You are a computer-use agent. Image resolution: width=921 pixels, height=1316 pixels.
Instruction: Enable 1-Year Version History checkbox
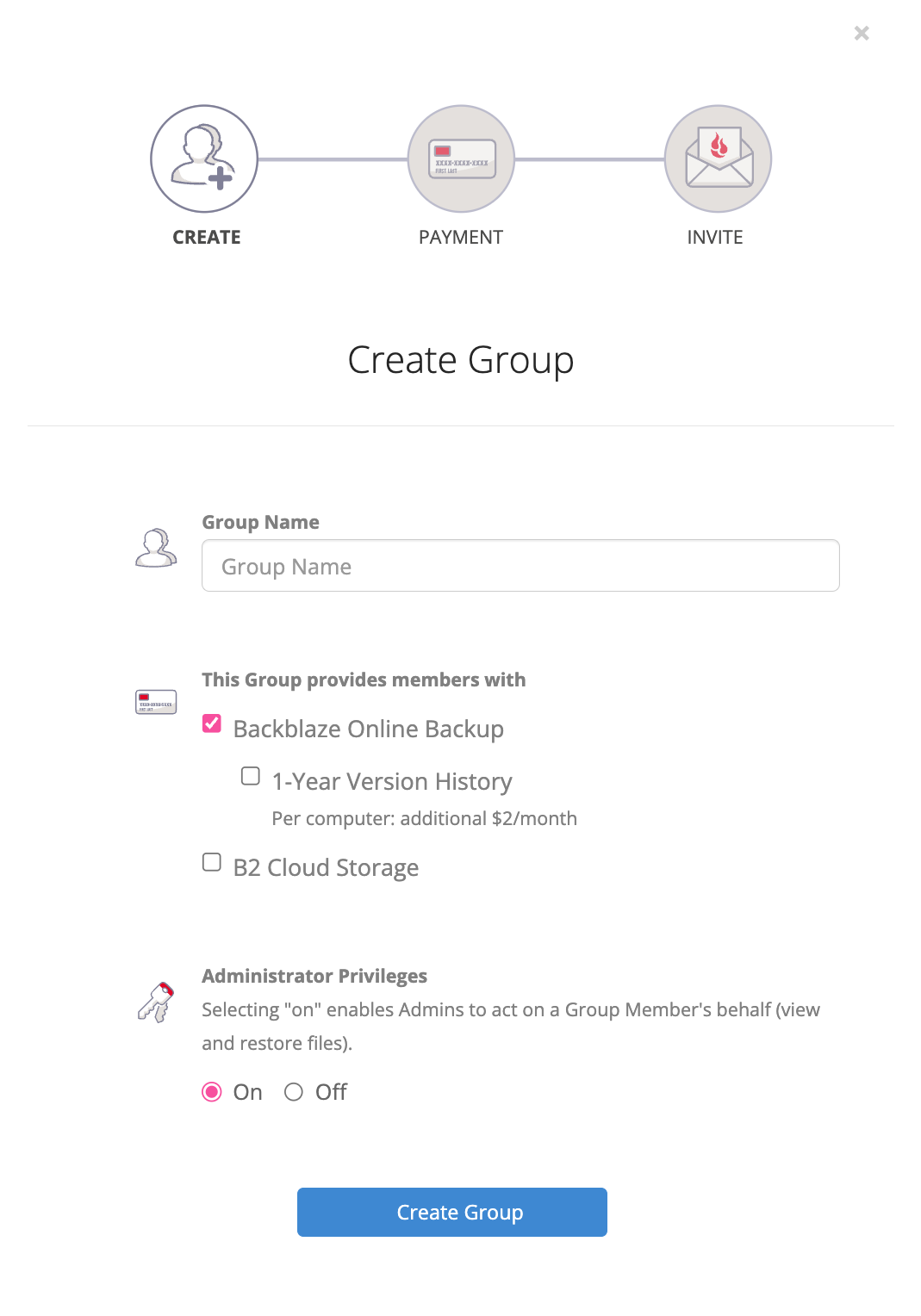coord(251,776)
